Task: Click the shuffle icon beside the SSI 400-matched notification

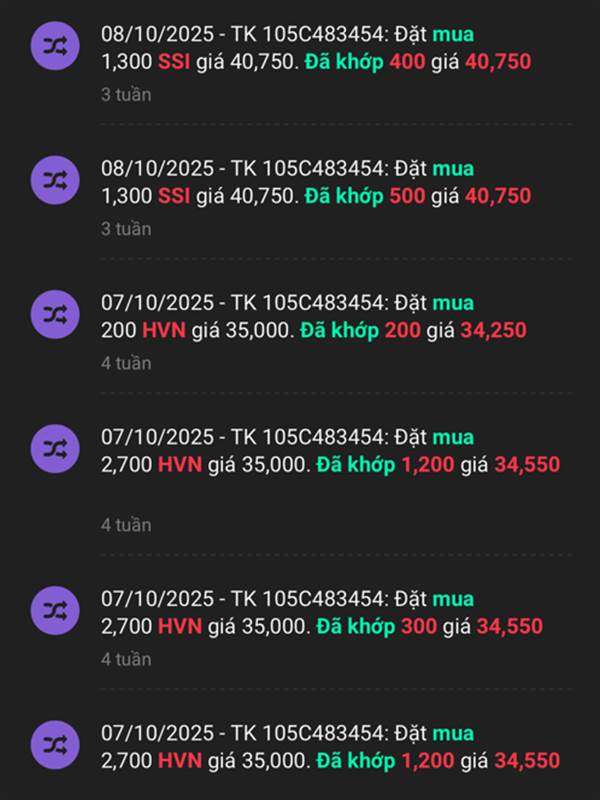Action: click(x=56, y=46)
